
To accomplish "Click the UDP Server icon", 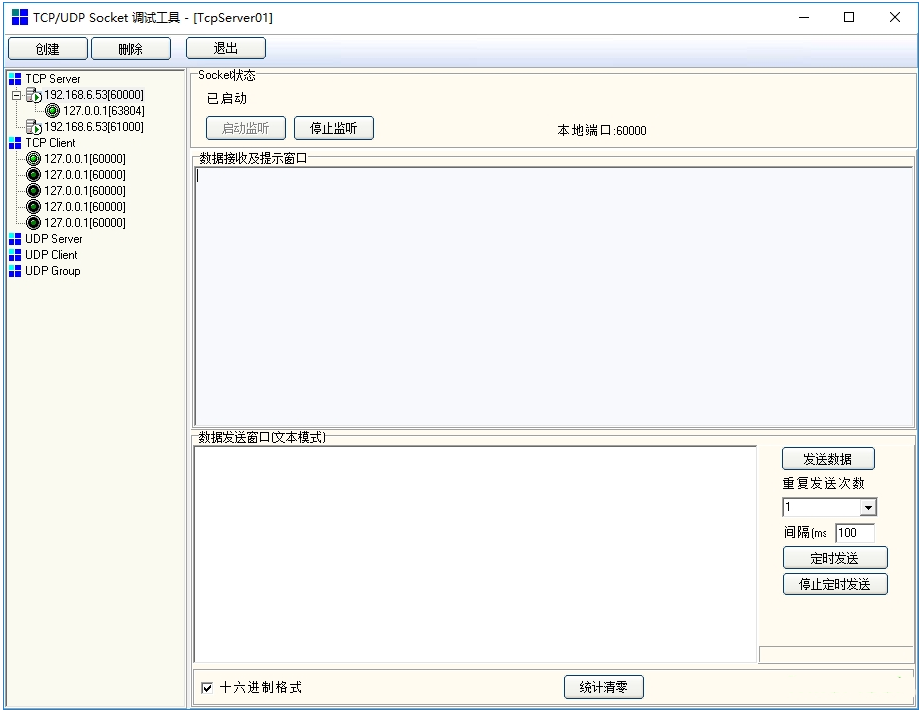I will pos(14,239).
